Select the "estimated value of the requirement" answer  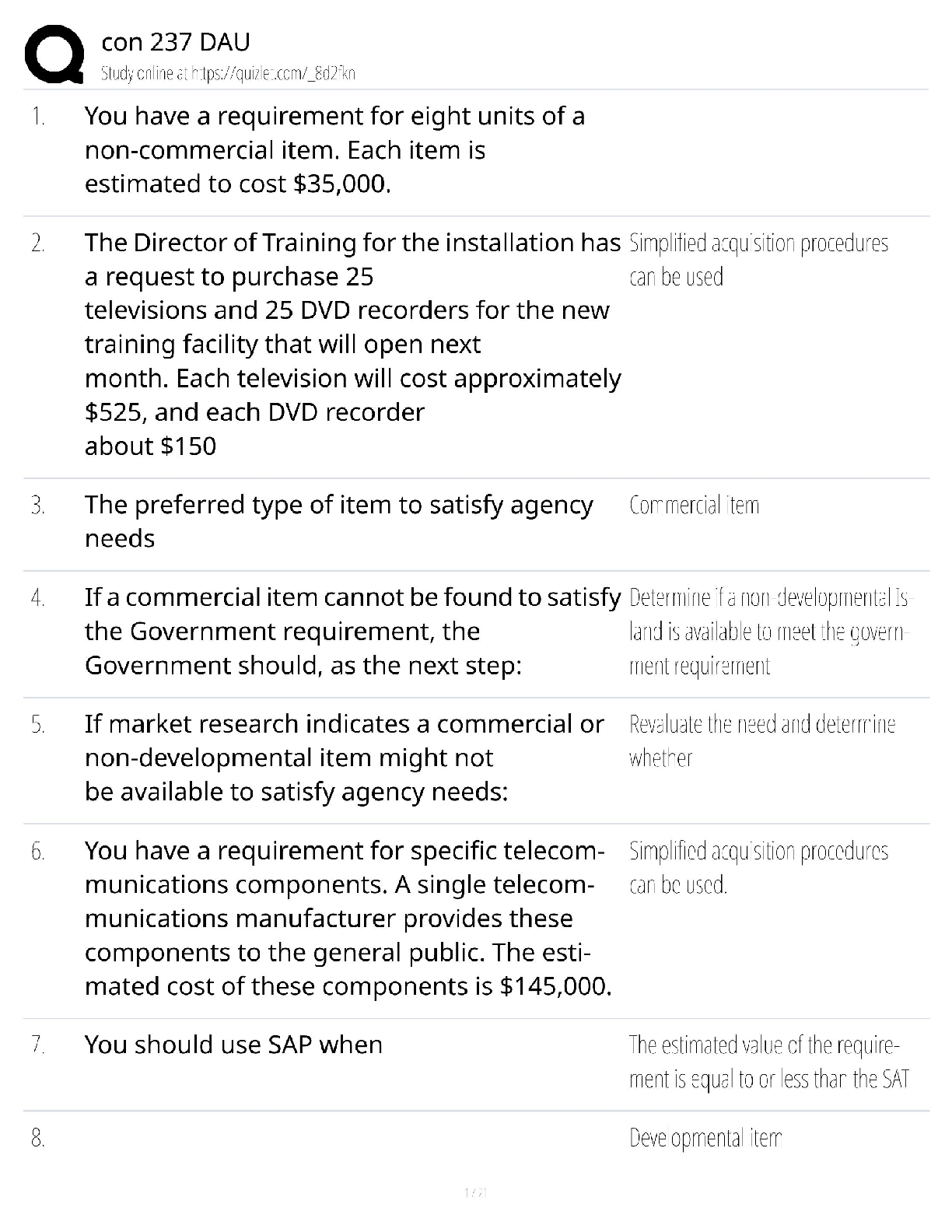pyautogui.click(x=768, y=1062)
